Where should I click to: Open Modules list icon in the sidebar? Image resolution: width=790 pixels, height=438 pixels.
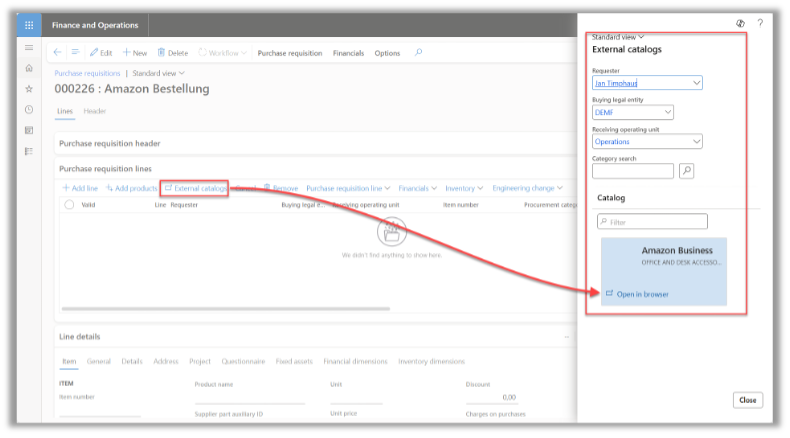[x=29, y=151]
